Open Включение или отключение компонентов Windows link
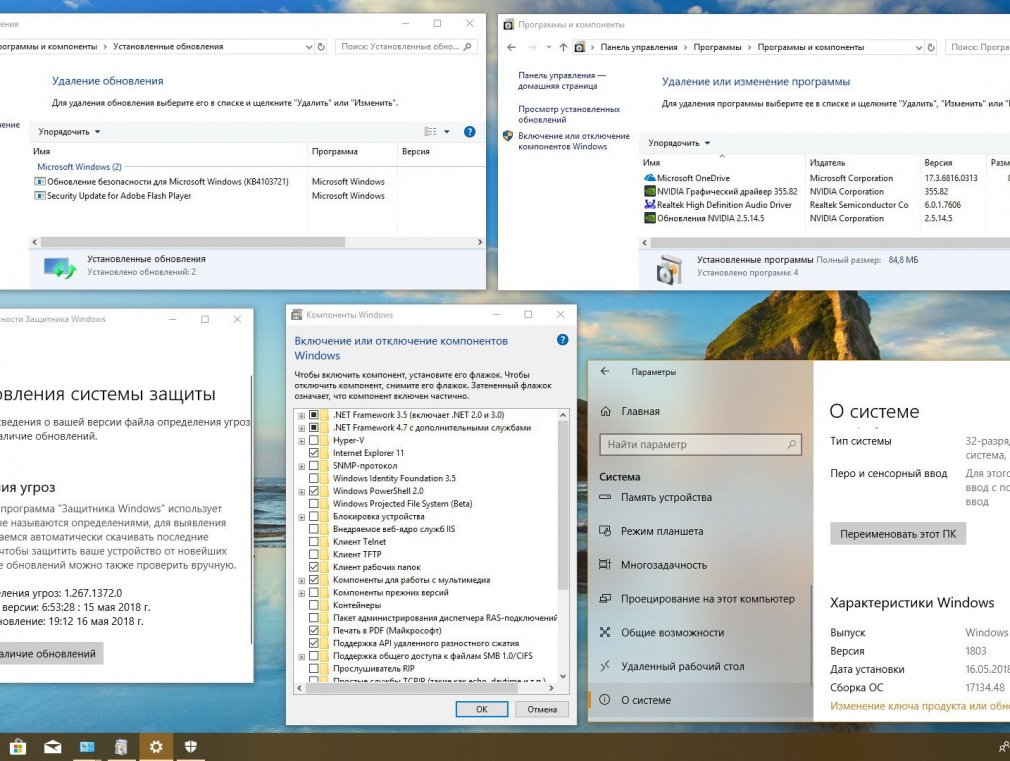Viewport: 1010px width, 761px height. pos(574,141)
